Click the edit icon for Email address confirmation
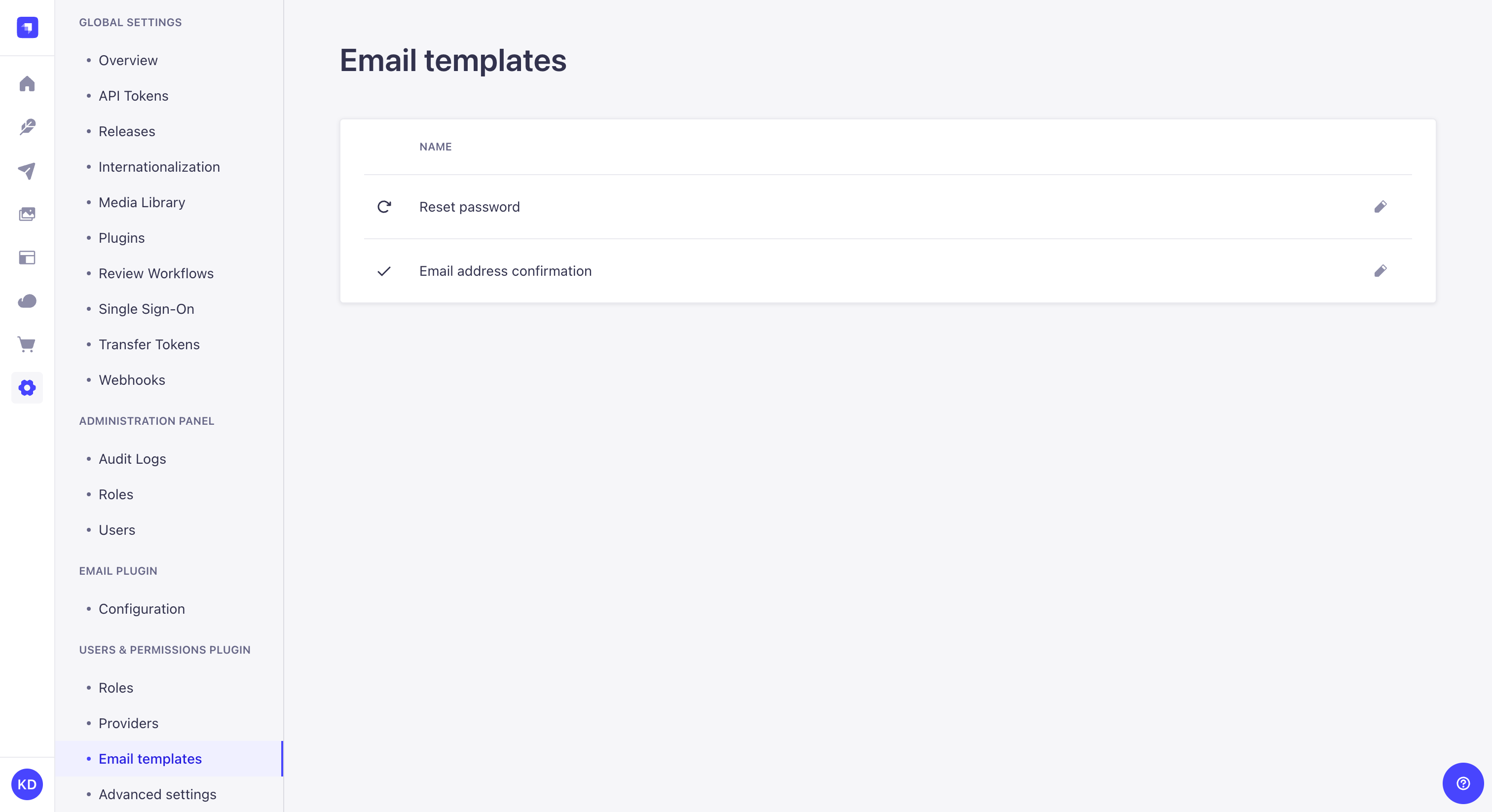Screen dimensions: 1492x812 [x=1381, y=271]
